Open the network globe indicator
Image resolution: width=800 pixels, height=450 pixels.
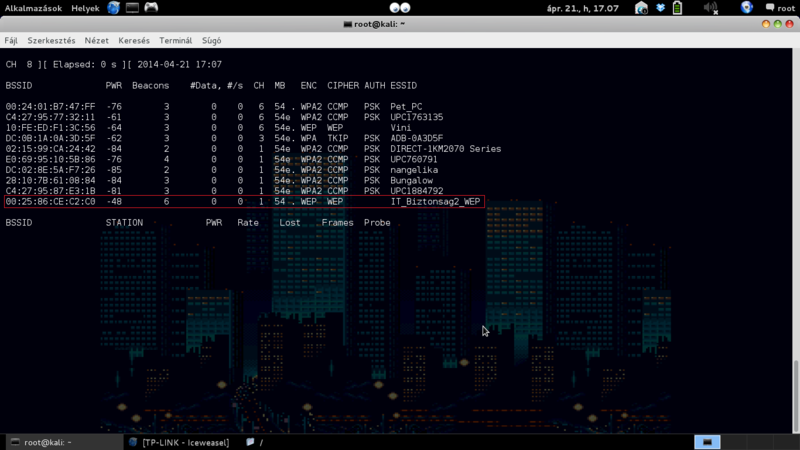pyautogui.click(x=747, y=8)
